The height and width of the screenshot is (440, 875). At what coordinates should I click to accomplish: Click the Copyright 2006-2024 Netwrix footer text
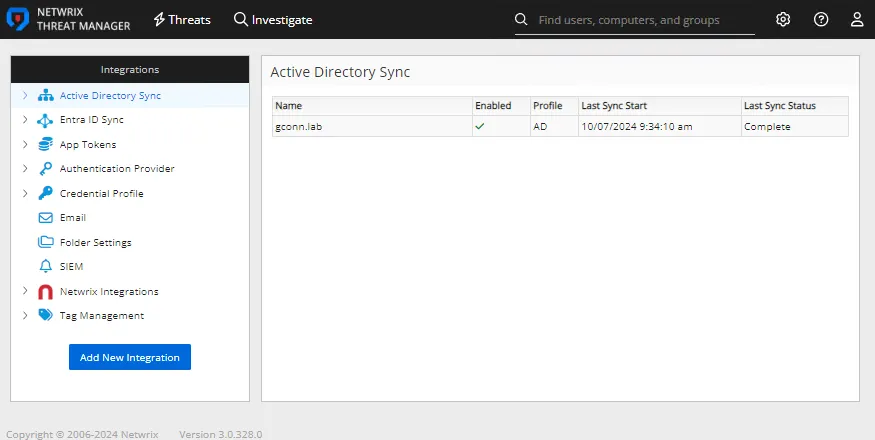(x=82, y=434)
